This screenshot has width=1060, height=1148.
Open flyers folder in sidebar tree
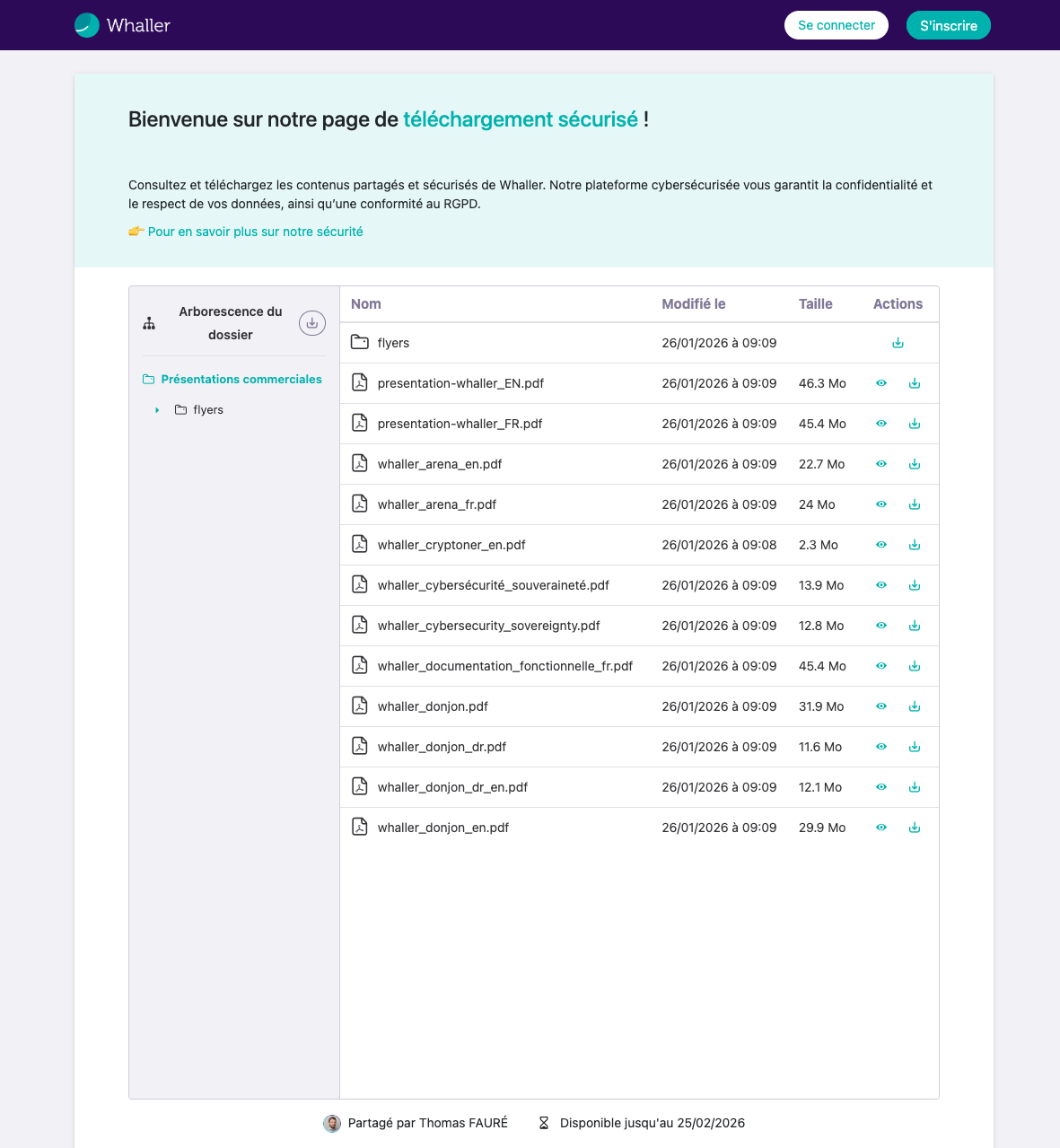(207, 410)
